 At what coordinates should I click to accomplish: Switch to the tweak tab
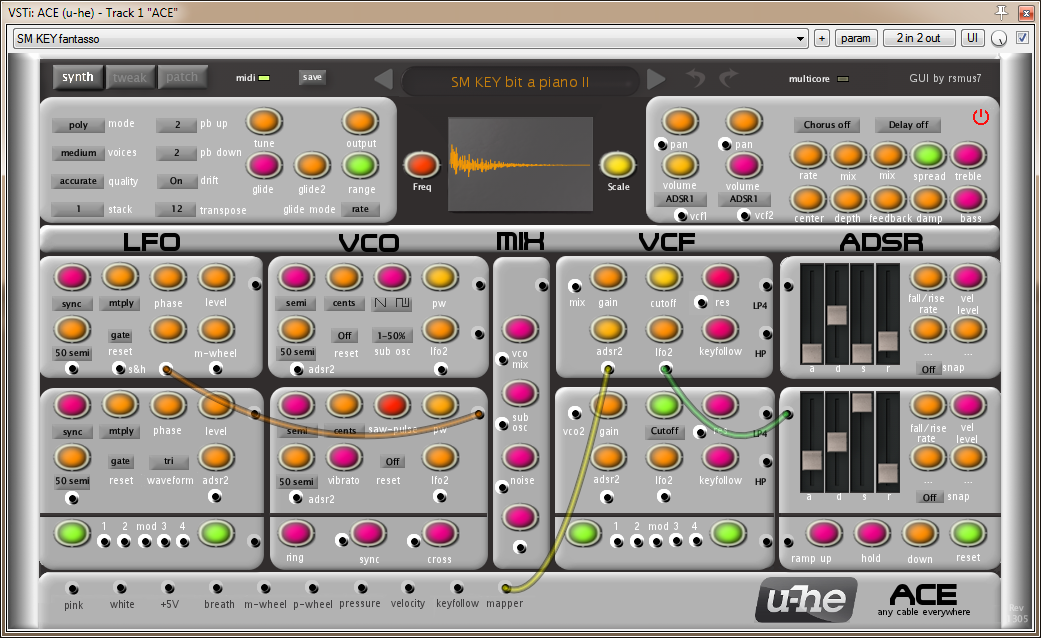tap(129, 77)
